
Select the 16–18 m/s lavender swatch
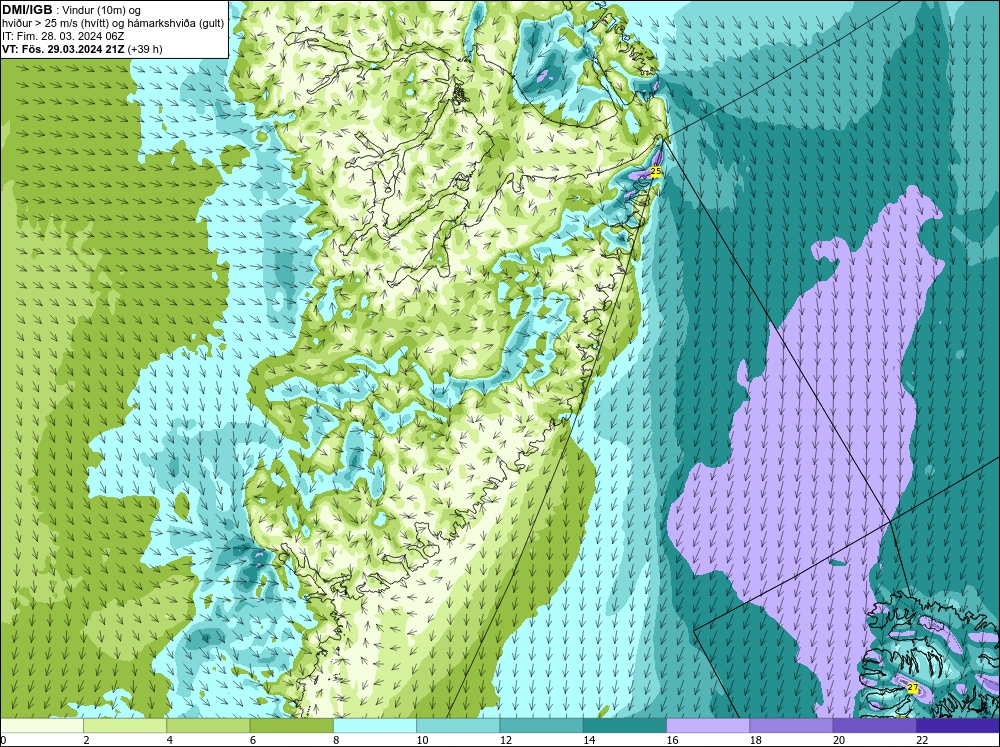708,725
